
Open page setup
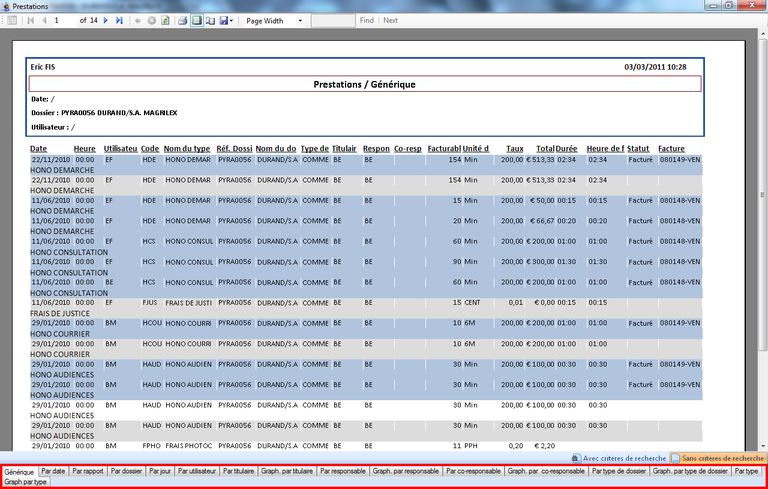point(210,20)
